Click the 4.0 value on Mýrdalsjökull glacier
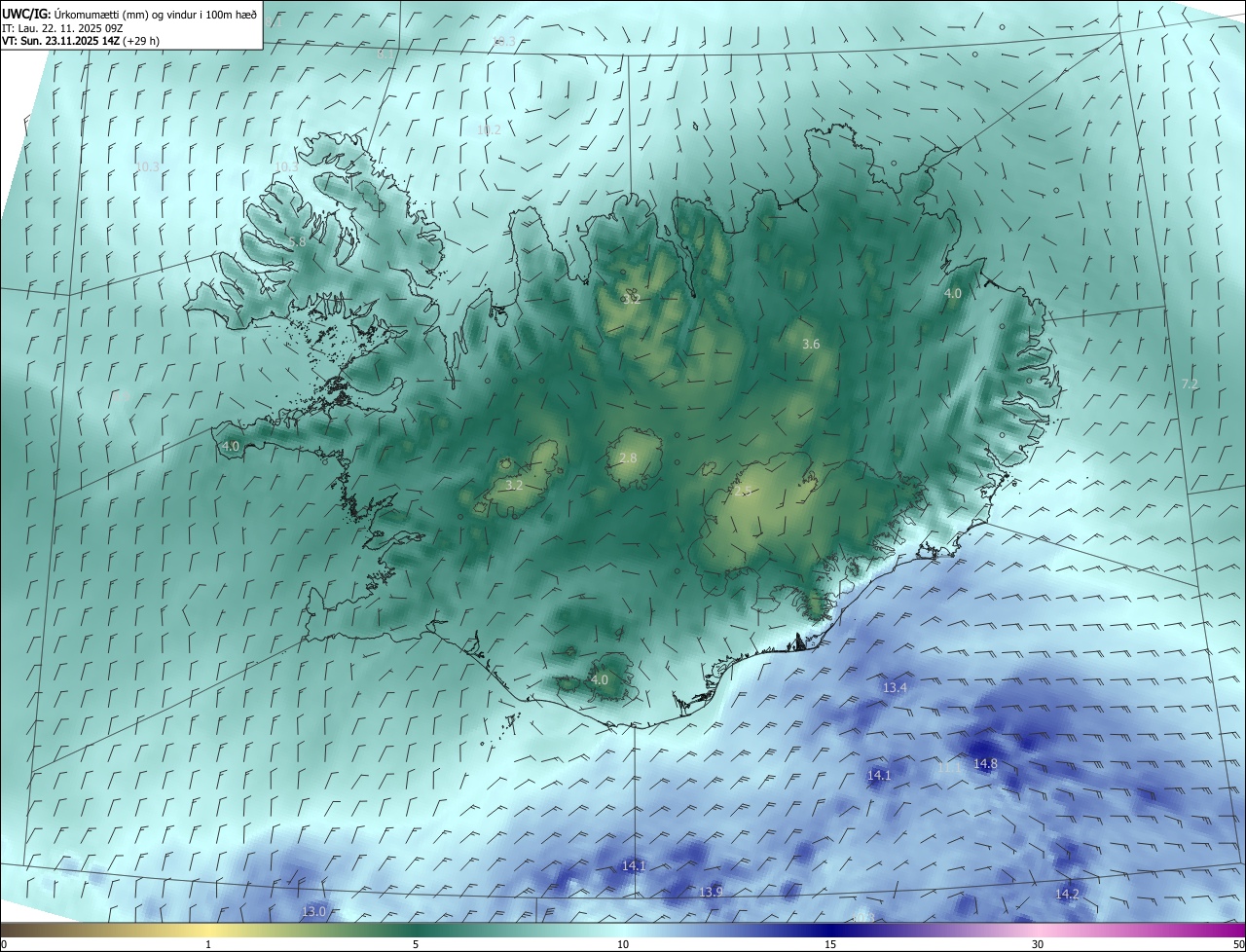The width and height of the screenshot is (1246, 952). (x=600, y=679)
